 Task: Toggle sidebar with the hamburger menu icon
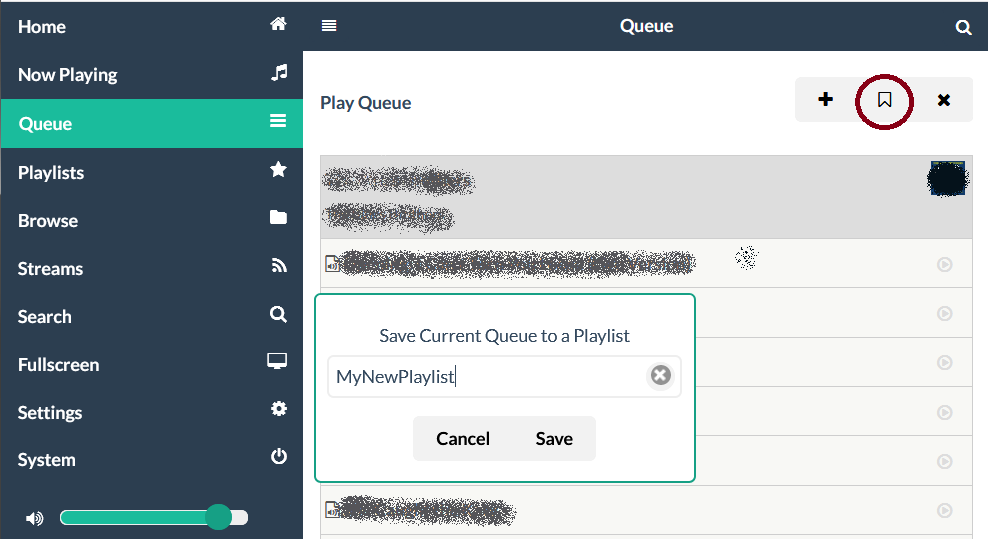[x=329, y=26]
